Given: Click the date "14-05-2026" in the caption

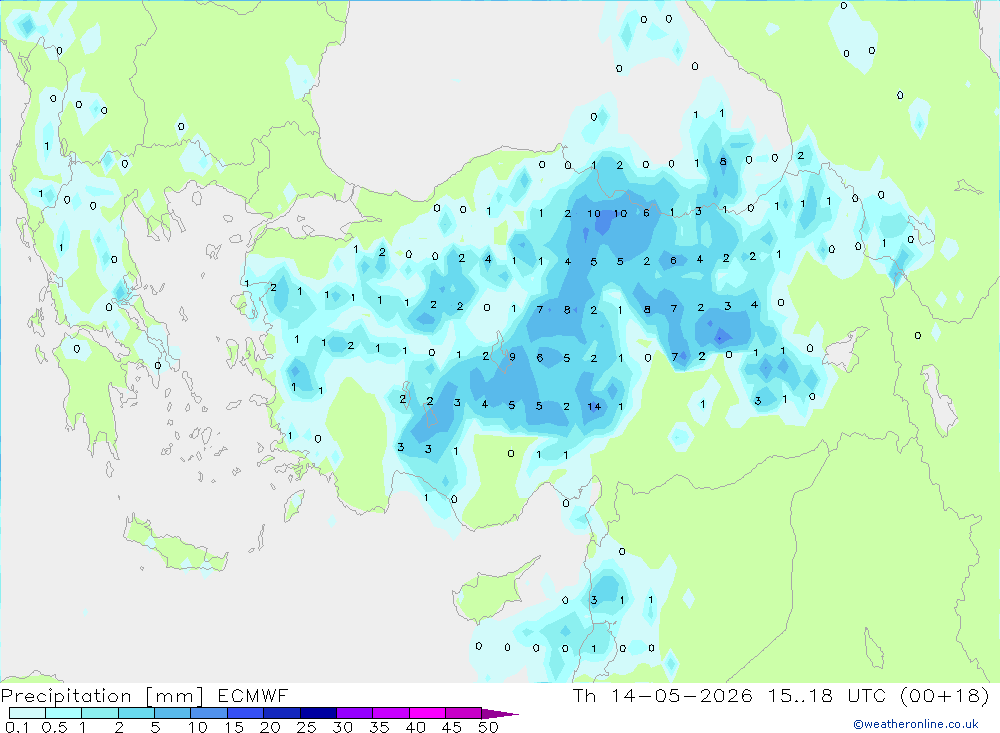Looking at the screenshot, I should pos(681,695).
